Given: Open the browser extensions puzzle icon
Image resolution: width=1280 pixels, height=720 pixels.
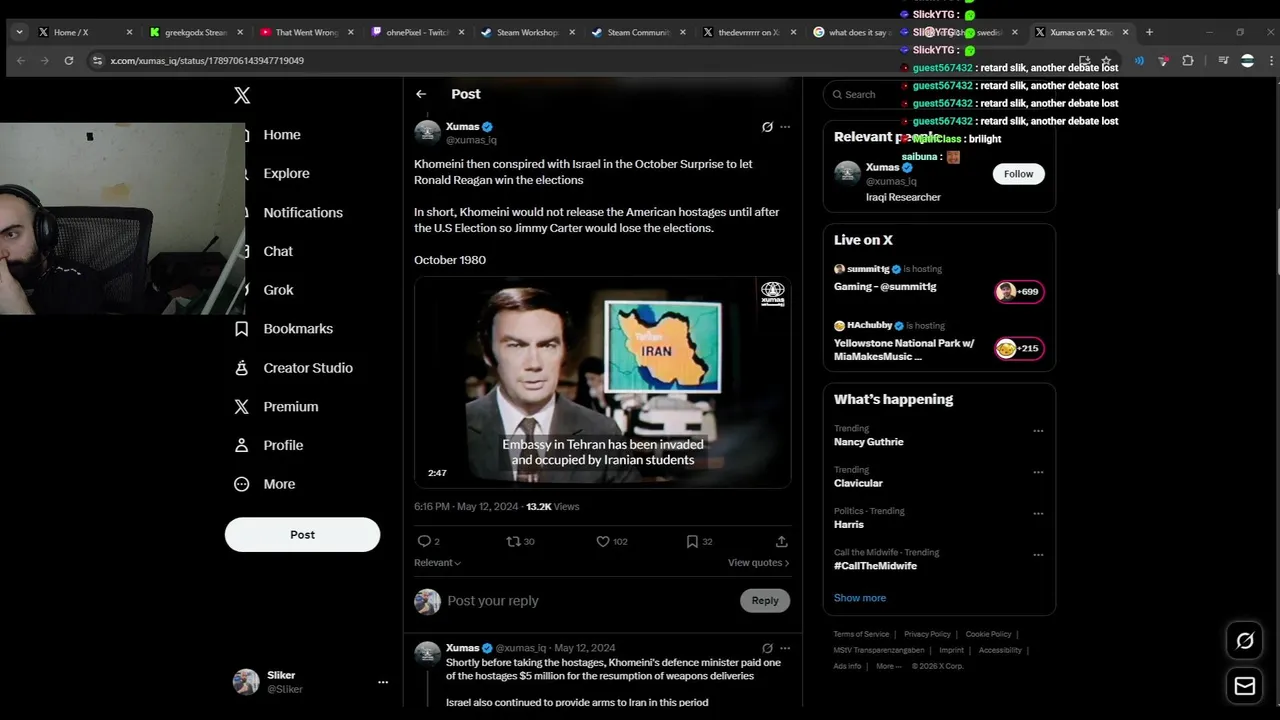Looking at the screenshot, I should (x=1188, y=61).
